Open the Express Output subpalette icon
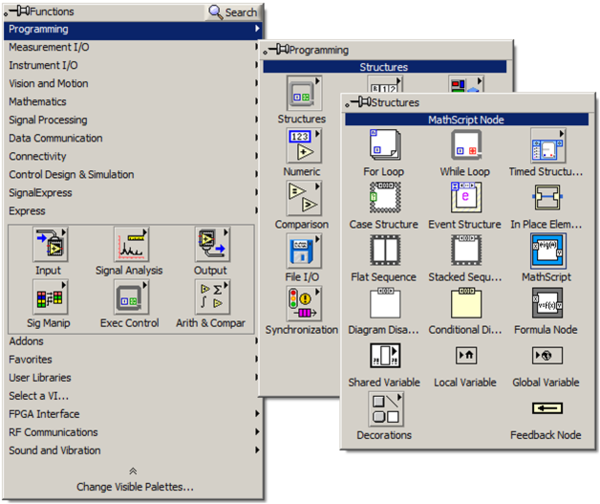 [x=212, y=245]
